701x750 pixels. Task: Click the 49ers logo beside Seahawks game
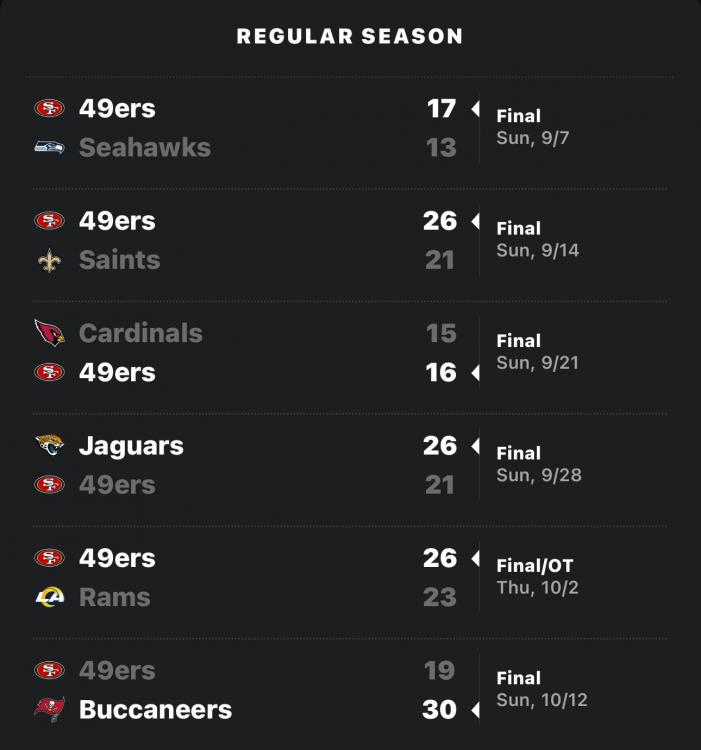pos(49,108)
